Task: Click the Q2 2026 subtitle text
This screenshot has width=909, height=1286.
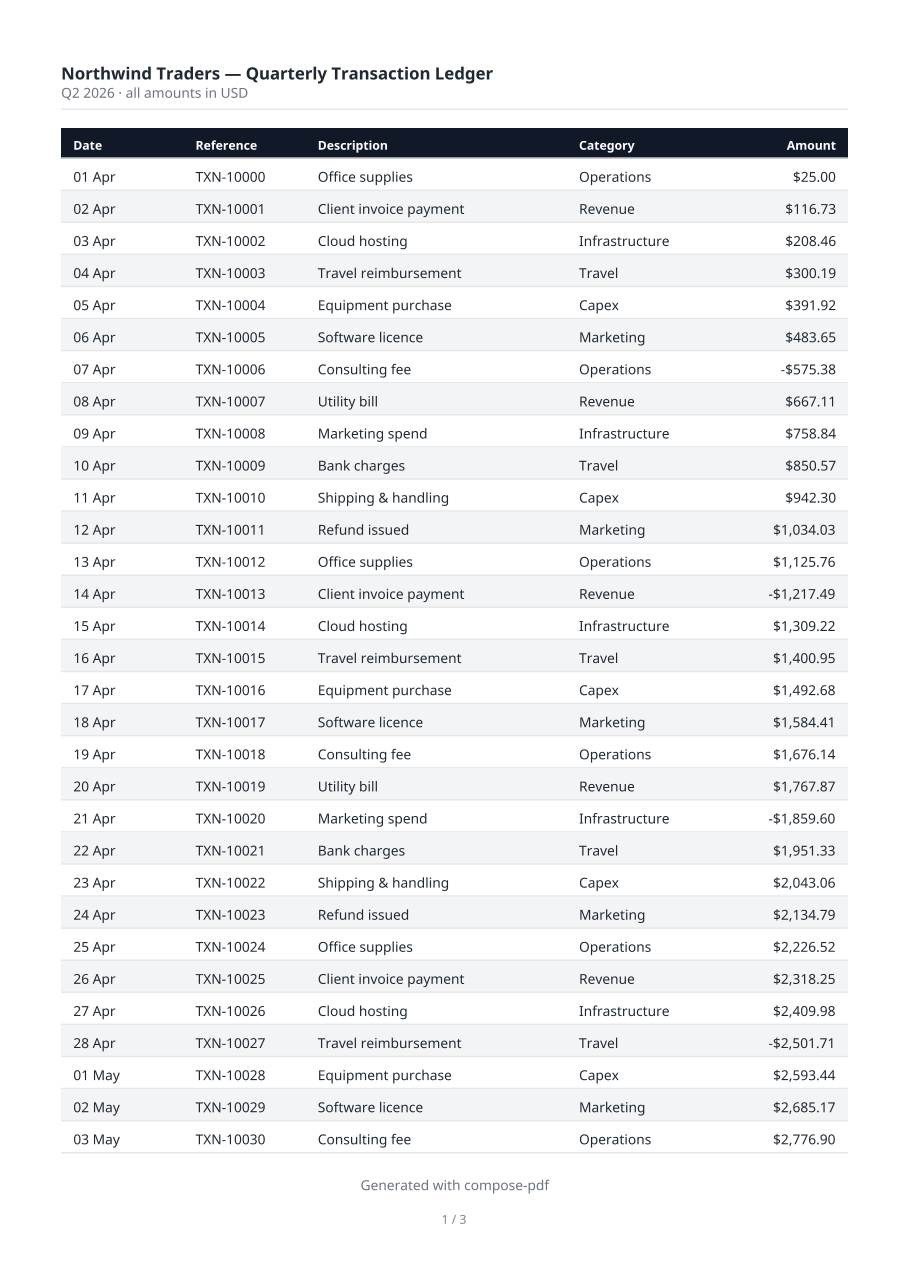Action: click(x=154, y=93)
